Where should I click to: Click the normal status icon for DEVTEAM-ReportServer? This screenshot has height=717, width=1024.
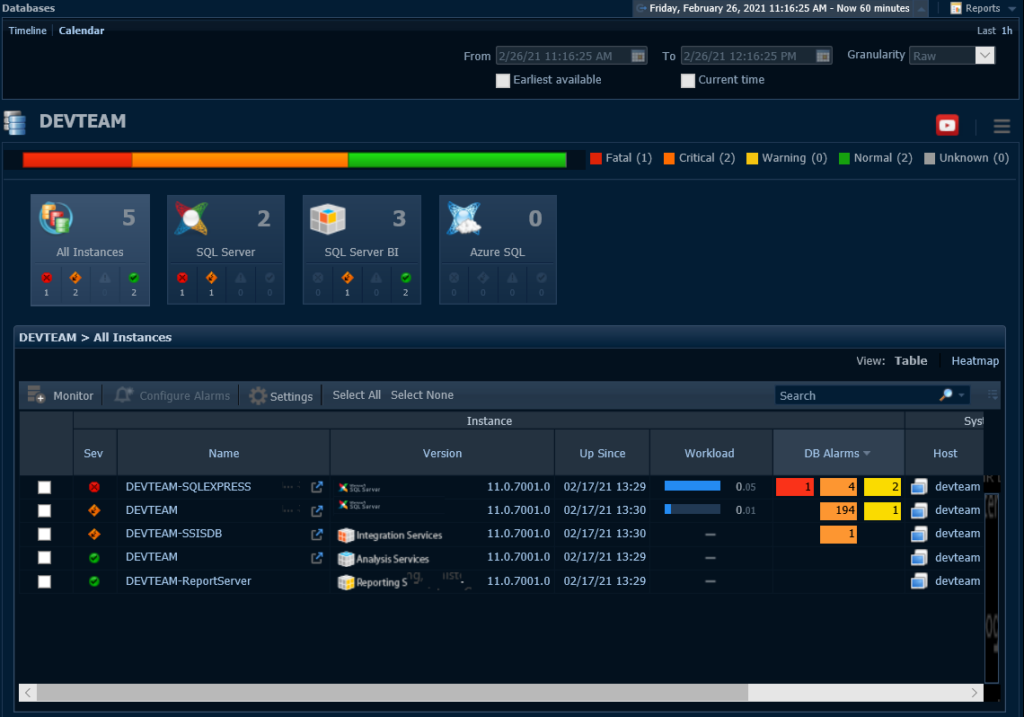point(94,581)
